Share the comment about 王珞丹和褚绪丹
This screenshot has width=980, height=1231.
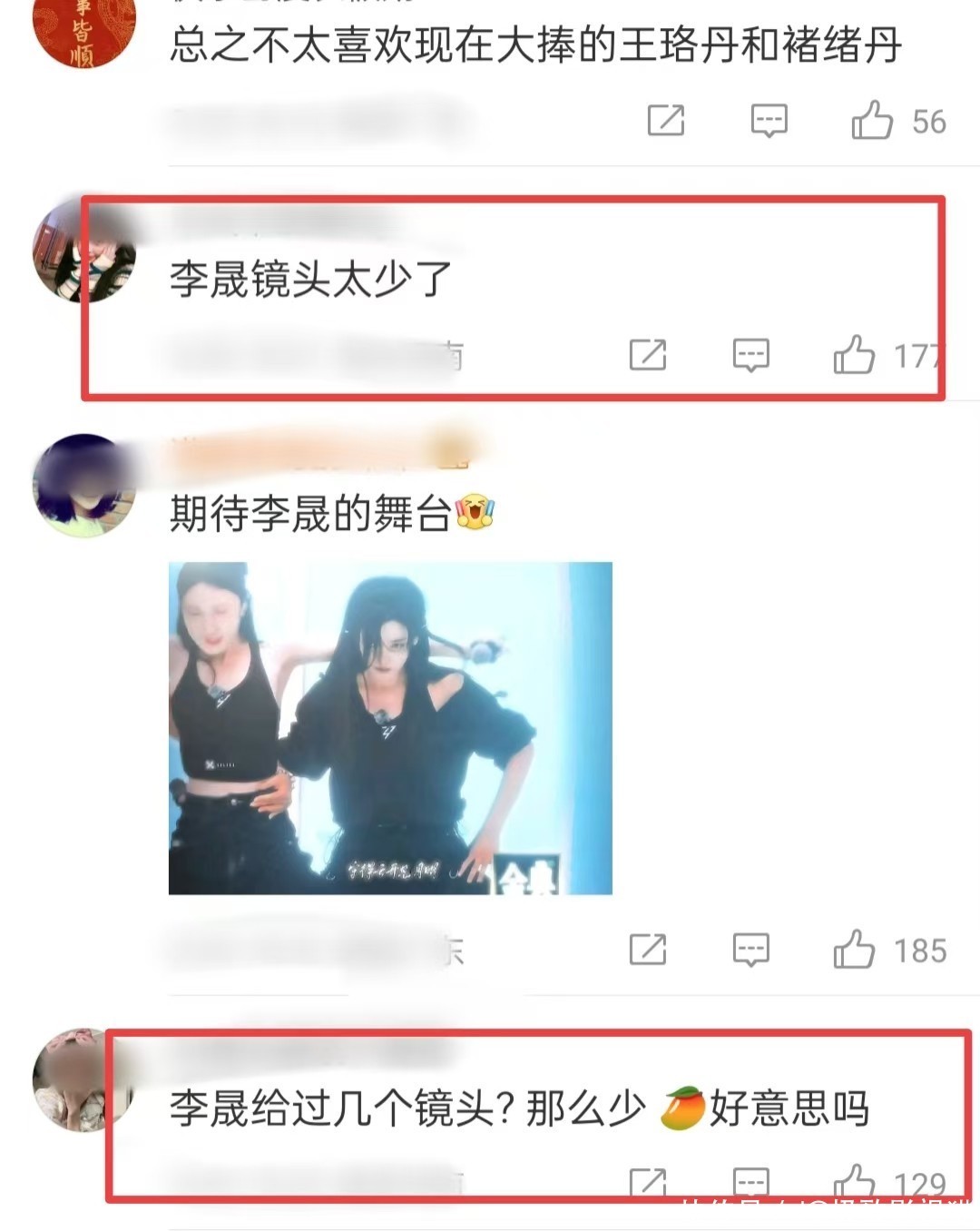point(665,120)
